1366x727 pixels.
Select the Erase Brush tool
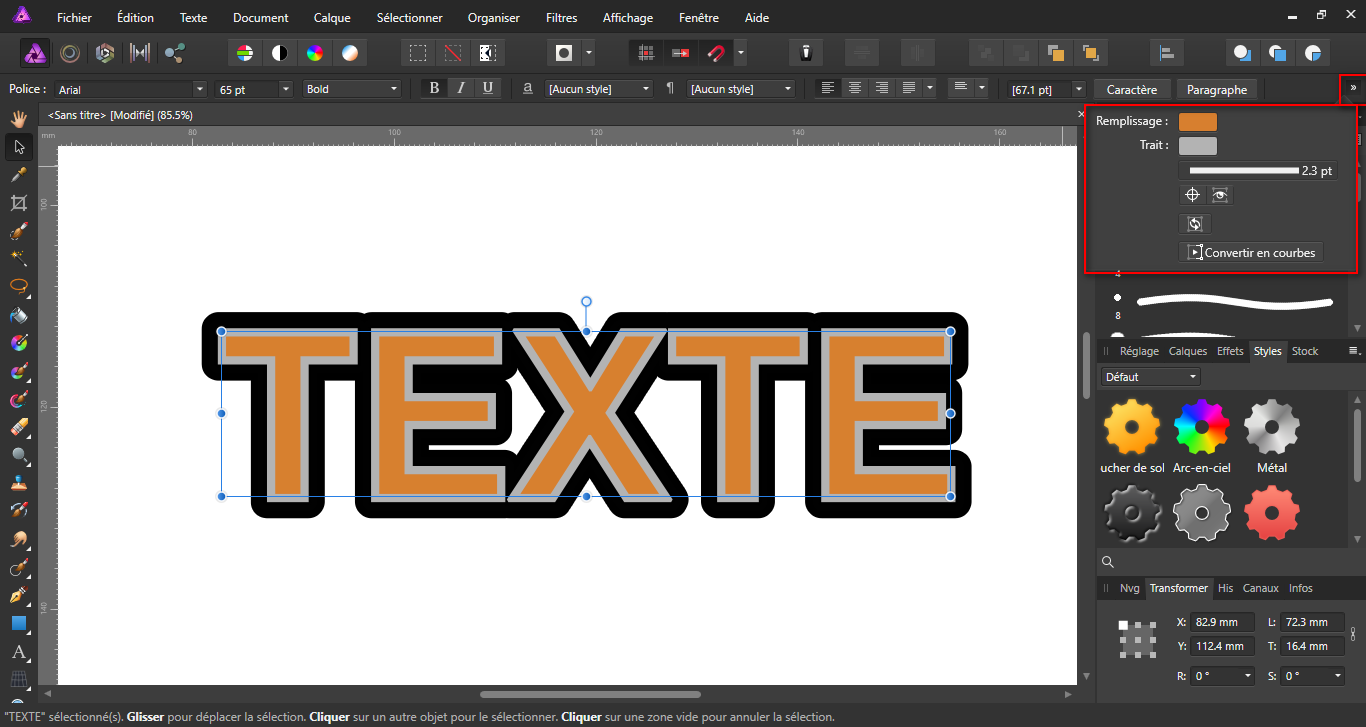point(18,427)
